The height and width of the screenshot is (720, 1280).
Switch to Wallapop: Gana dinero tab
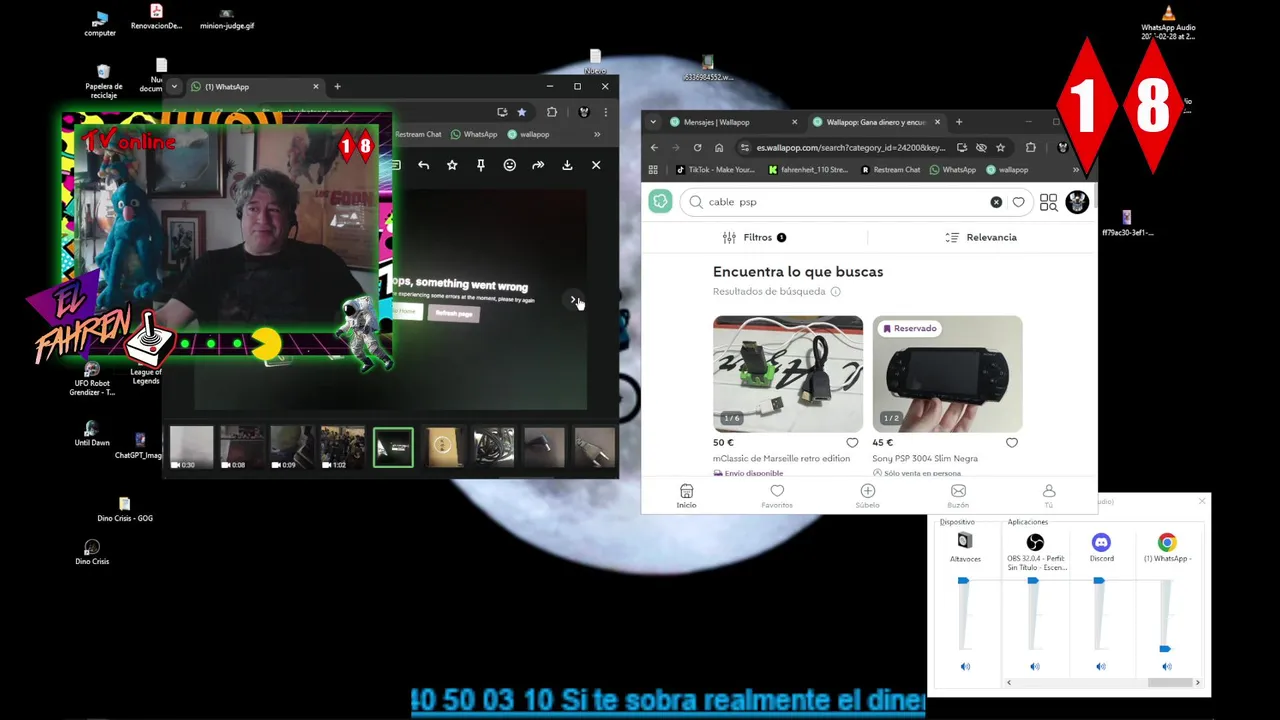pos(875,122)
